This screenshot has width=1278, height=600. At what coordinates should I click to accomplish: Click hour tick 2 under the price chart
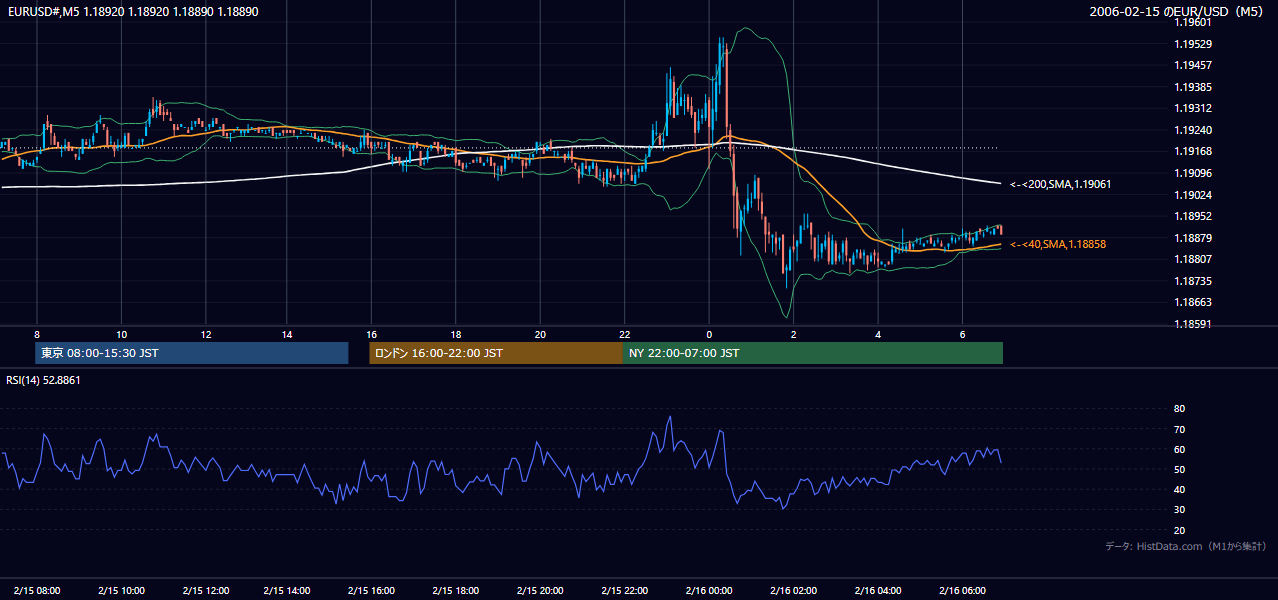(793, 334)
